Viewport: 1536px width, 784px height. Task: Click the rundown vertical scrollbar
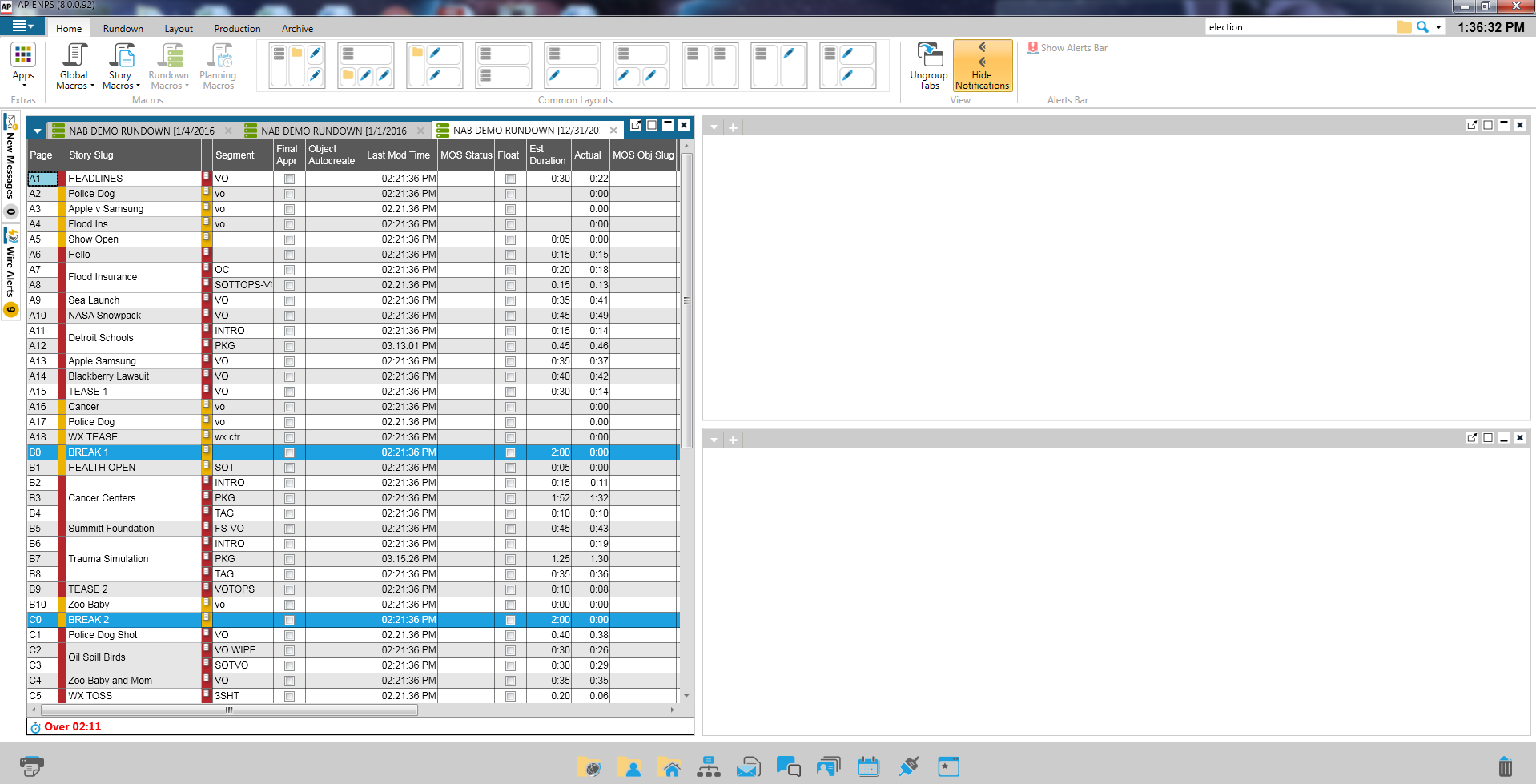tap(686, 300)
